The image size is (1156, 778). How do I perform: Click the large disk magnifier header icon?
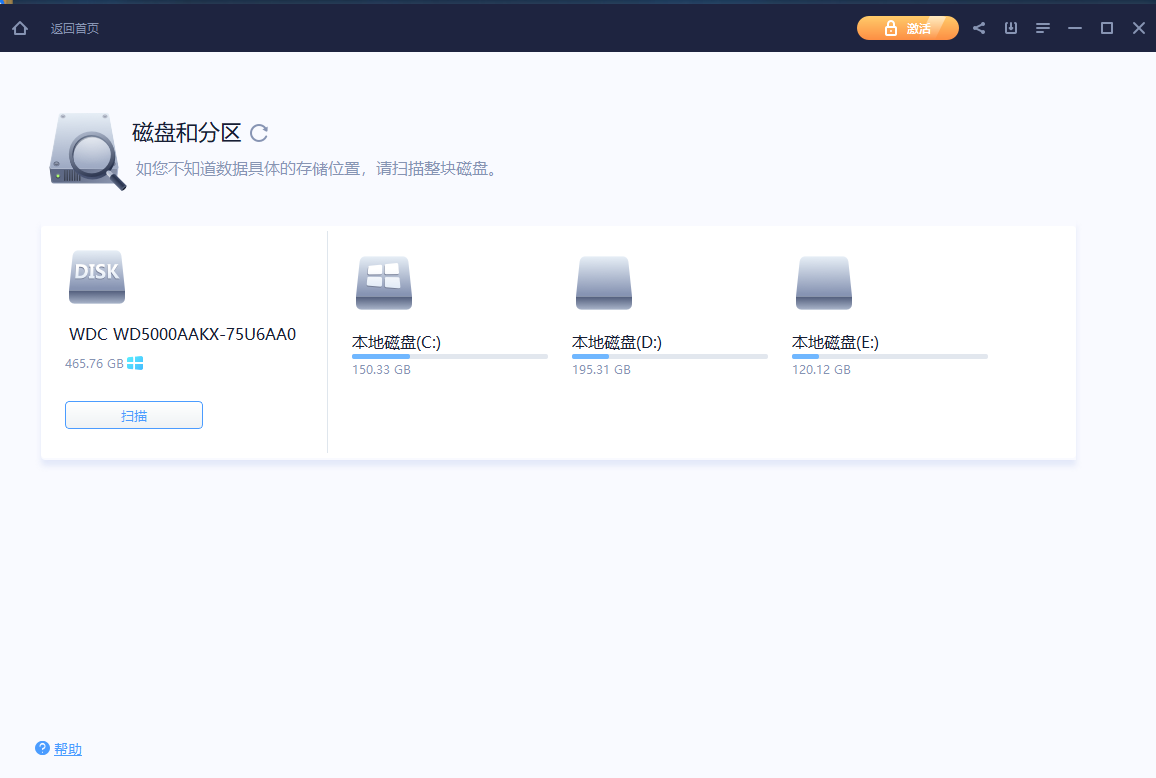coord(88,151)
